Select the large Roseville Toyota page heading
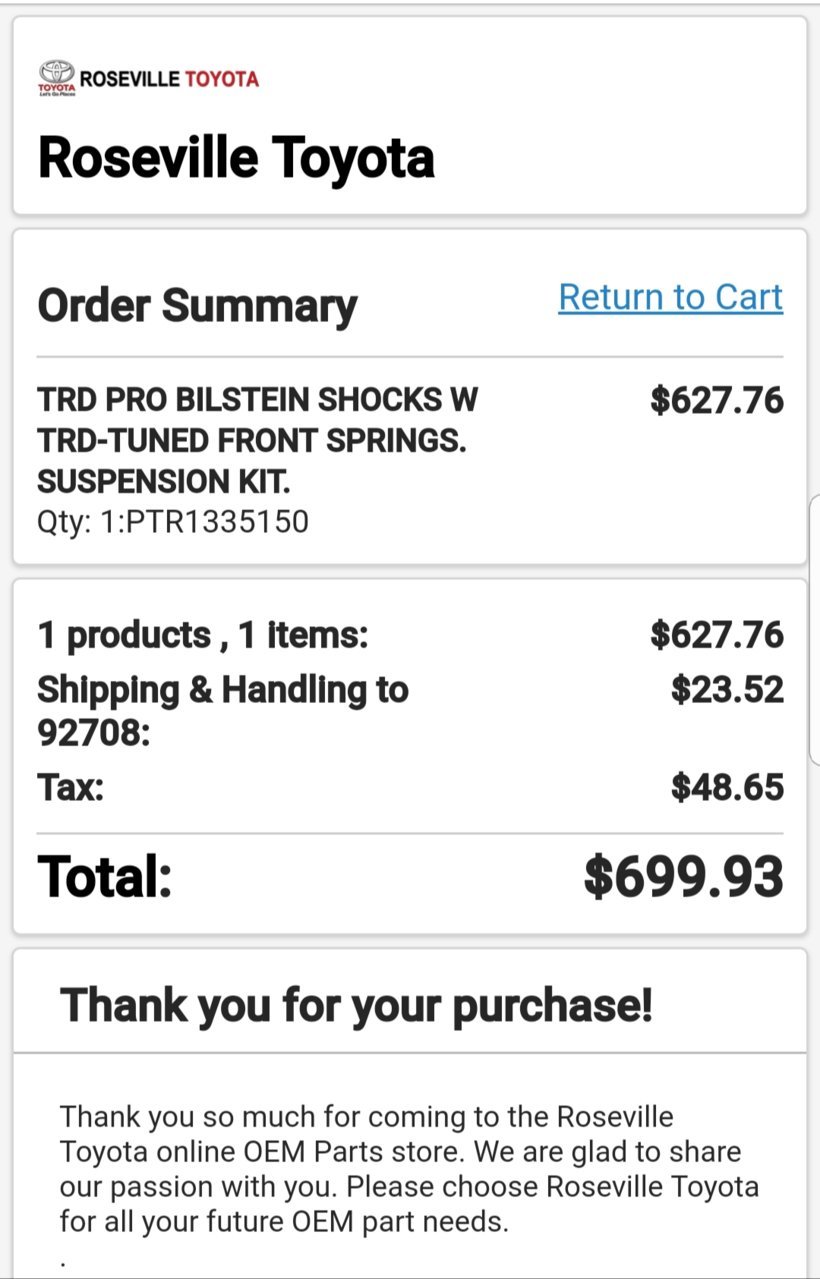The image size is (820, 1279). point(236,158)
